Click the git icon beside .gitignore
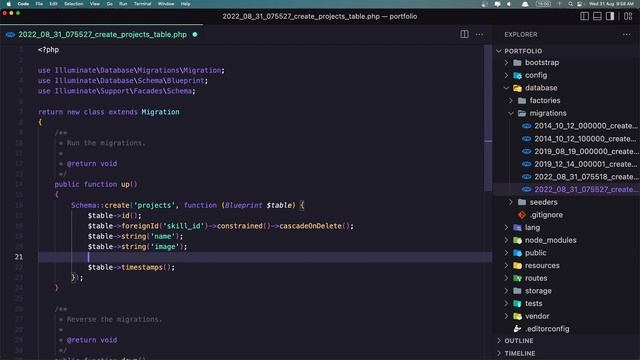 (522, 215)
